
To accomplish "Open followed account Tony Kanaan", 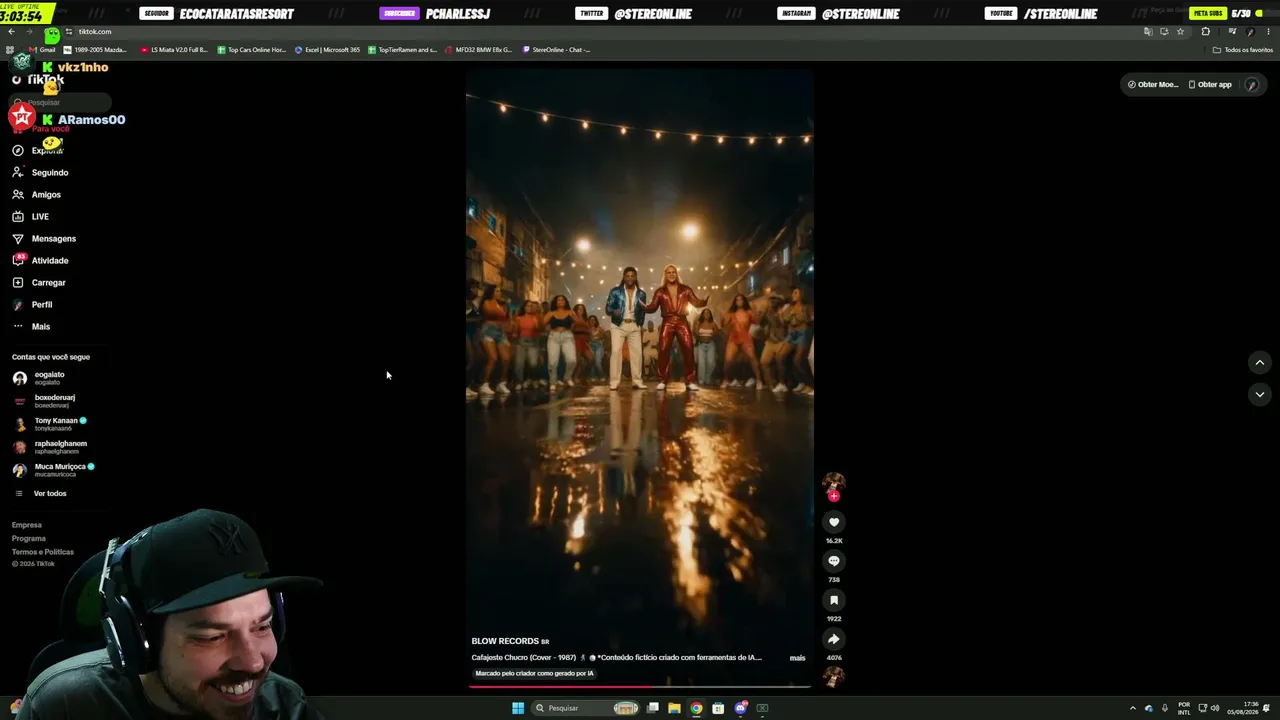I will 50,424.
